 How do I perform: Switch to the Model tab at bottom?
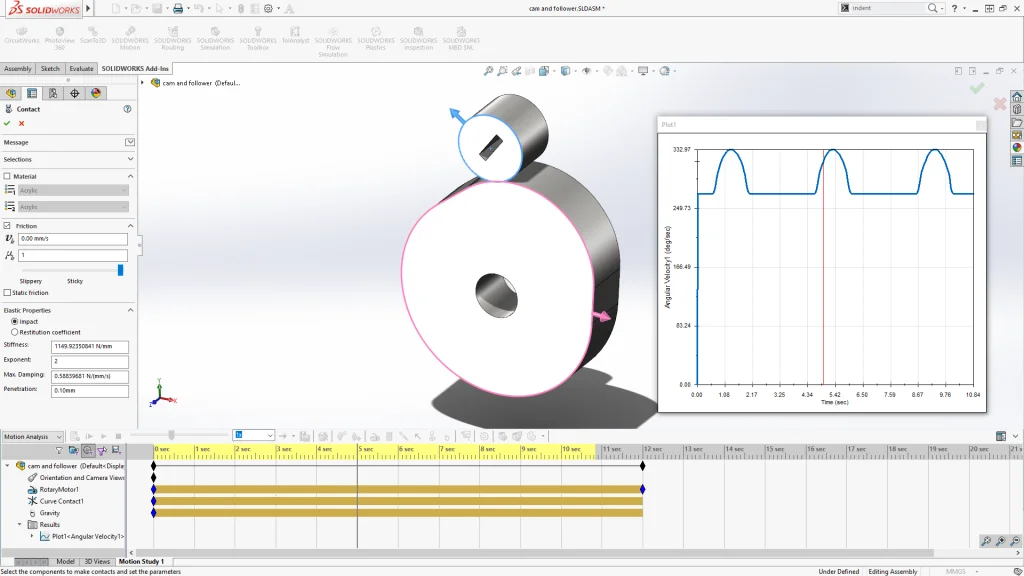[65, 562]
